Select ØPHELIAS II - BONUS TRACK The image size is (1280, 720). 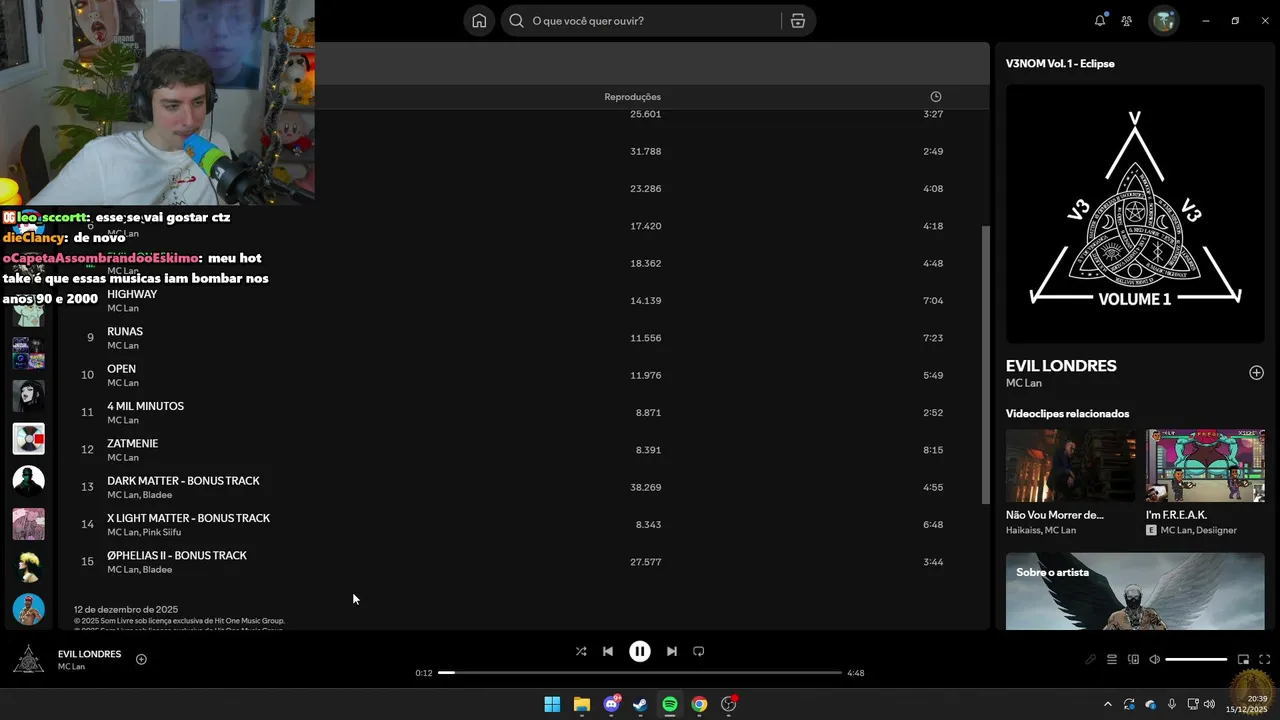pyautogui.click(x=520, y=562)
